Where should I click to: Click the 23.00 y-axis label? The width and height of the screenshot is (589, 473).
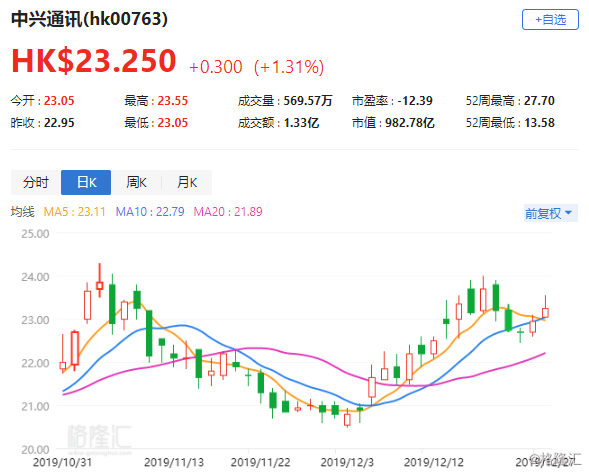(x=35, y=320)
